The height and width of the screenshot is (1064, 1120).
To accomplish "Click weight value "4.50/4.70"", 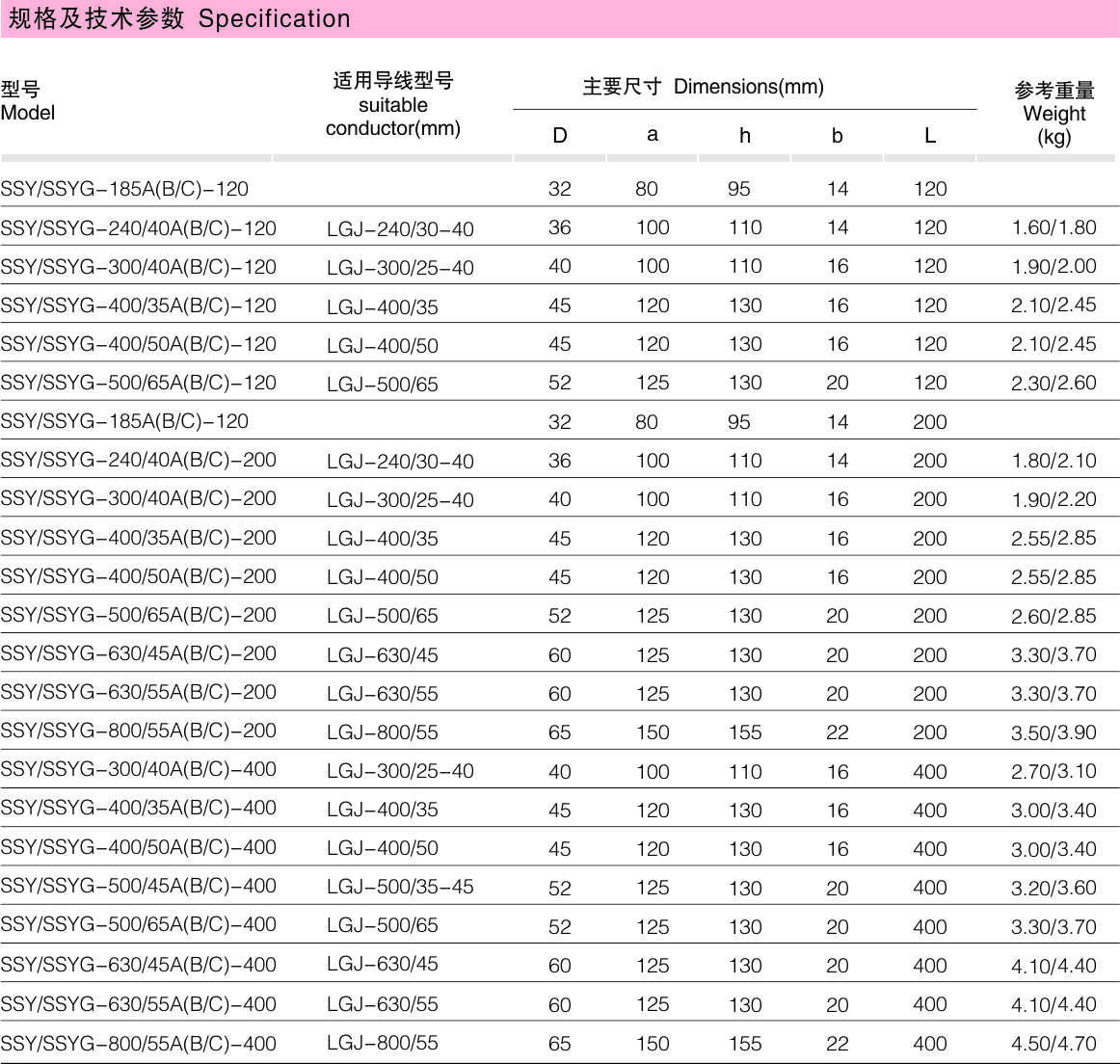I will coord(1053,1044).
